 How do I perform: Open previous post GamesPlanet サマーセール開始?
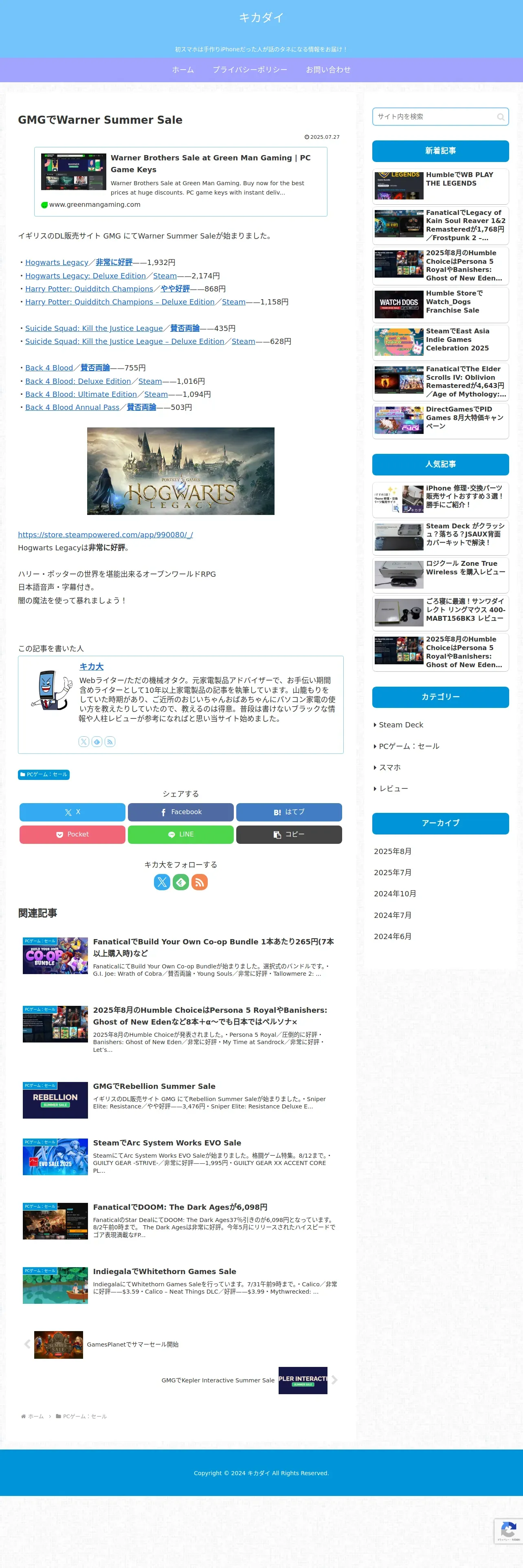pos(107,1345)
